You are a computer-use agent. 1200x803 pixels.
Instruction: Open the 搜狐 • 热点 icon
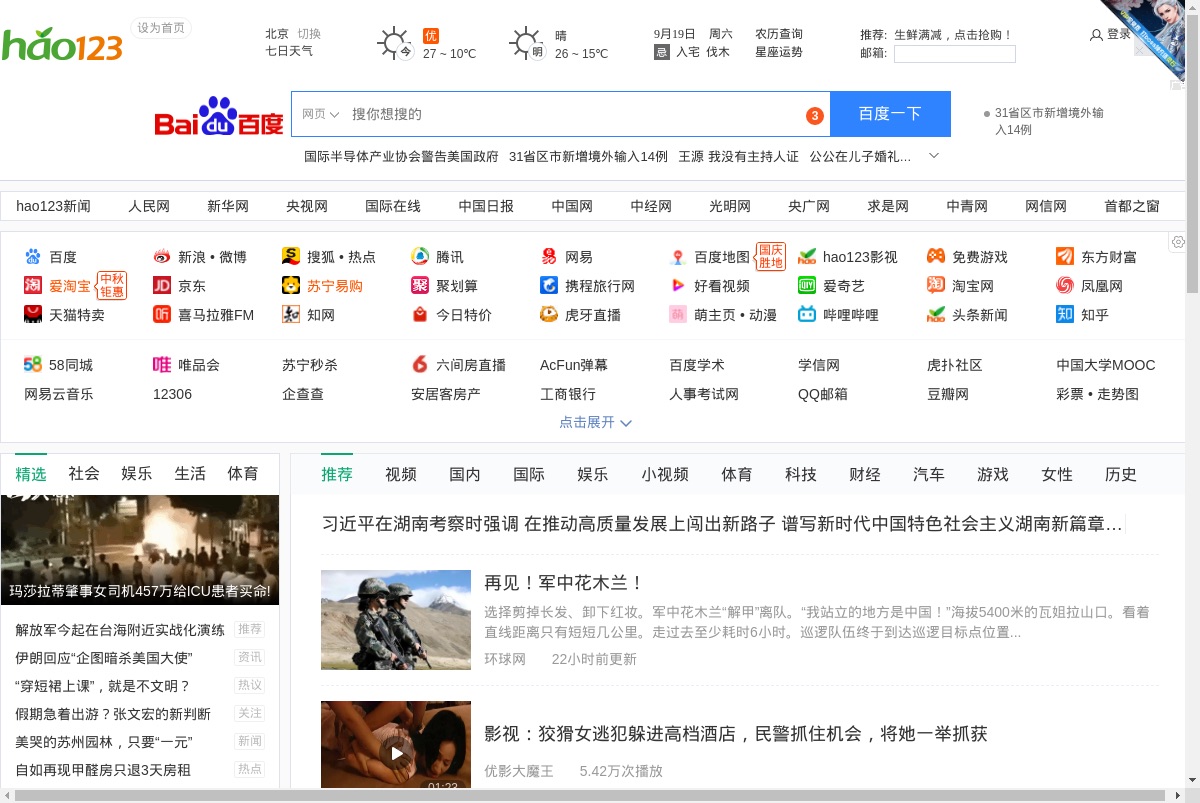tap(291, 257)
